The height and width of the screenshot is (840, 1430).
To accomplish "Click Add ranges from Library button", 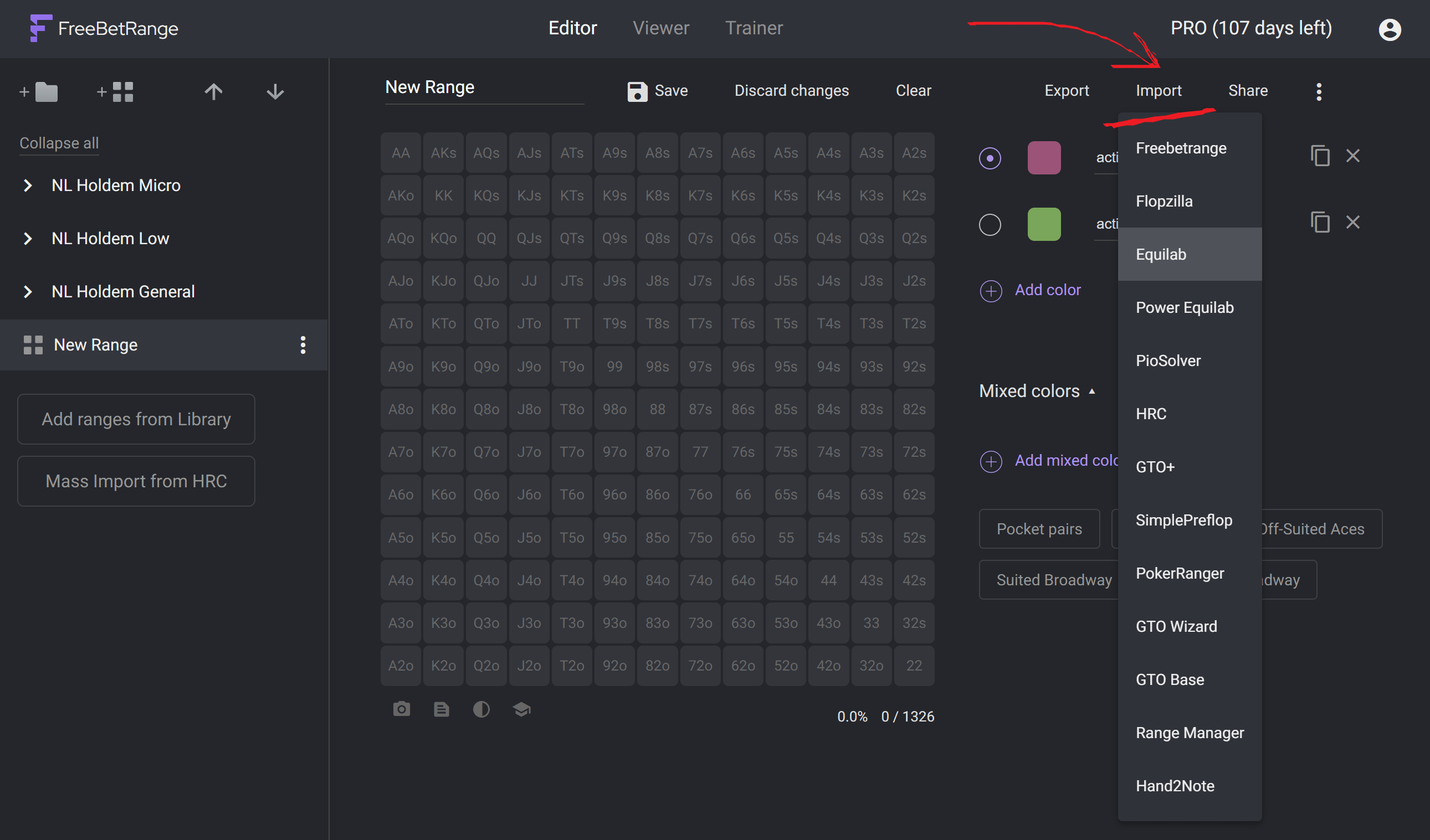I will (136, 419).
